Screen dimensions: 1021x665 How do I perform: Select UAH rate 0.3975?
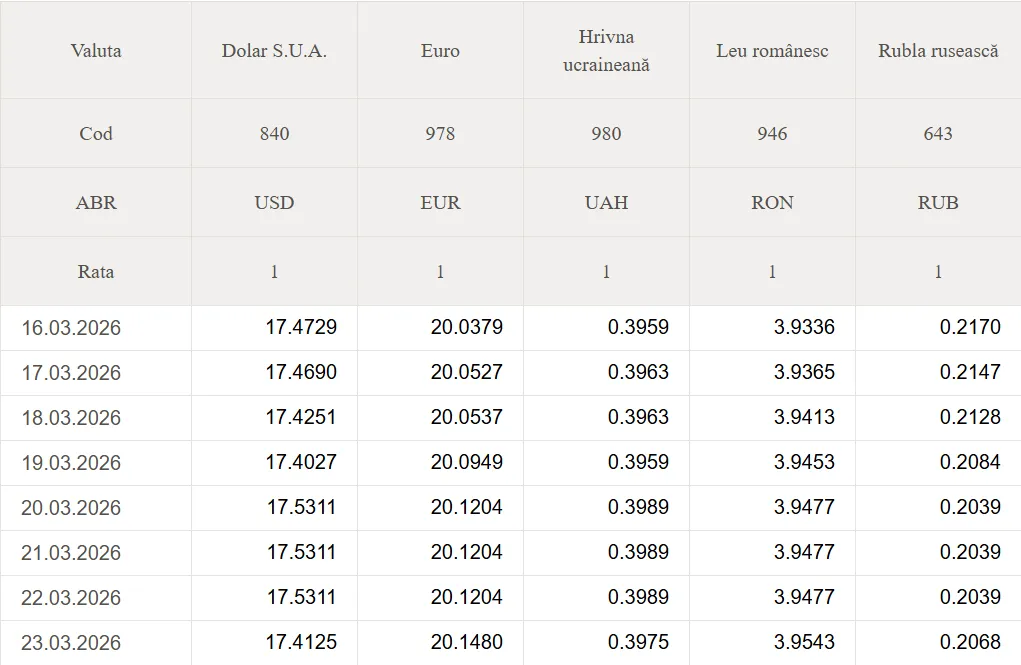tap(638, 642)
